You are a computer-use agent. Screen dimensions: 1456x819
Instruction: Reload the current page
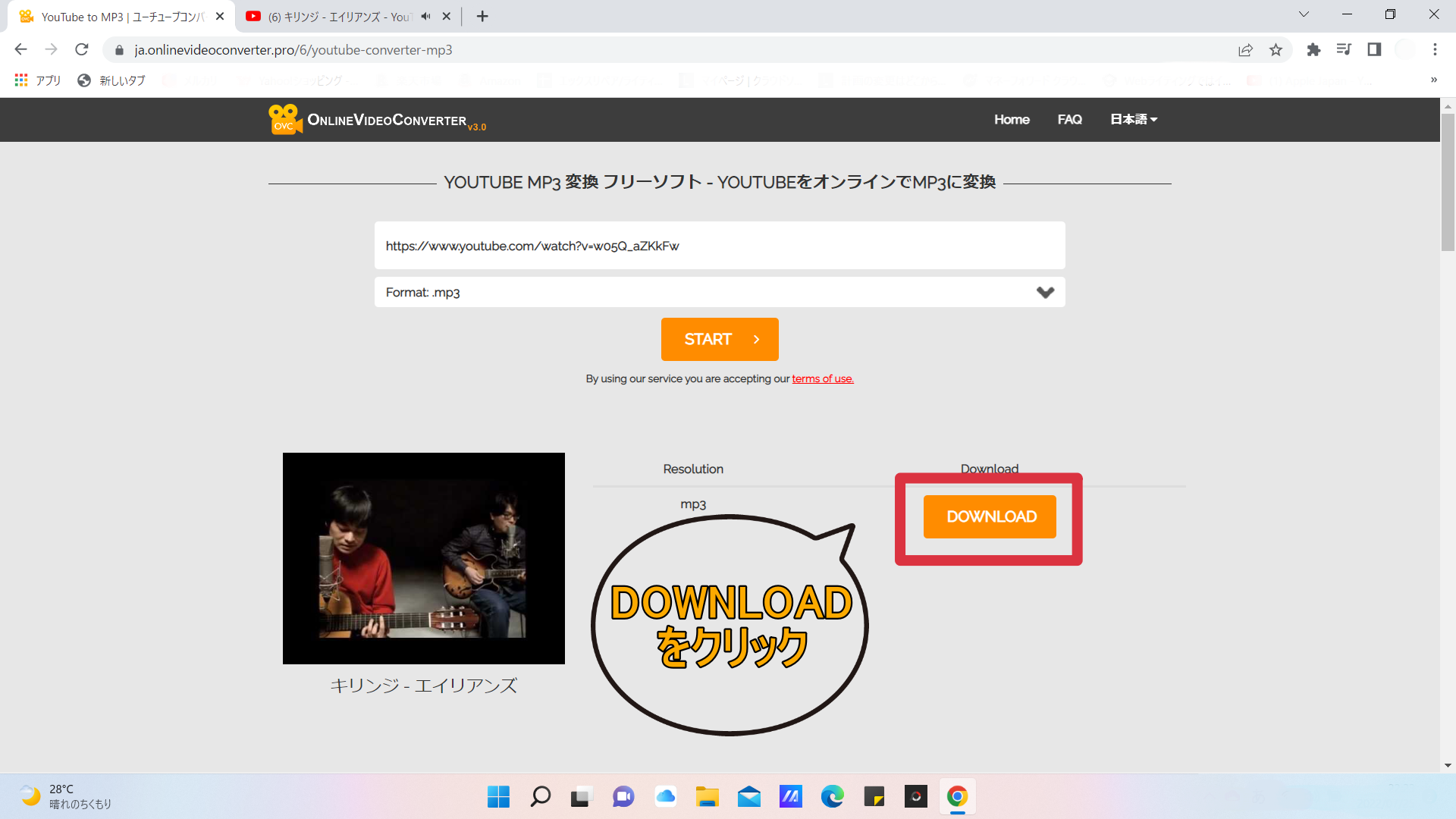point(82,50)
